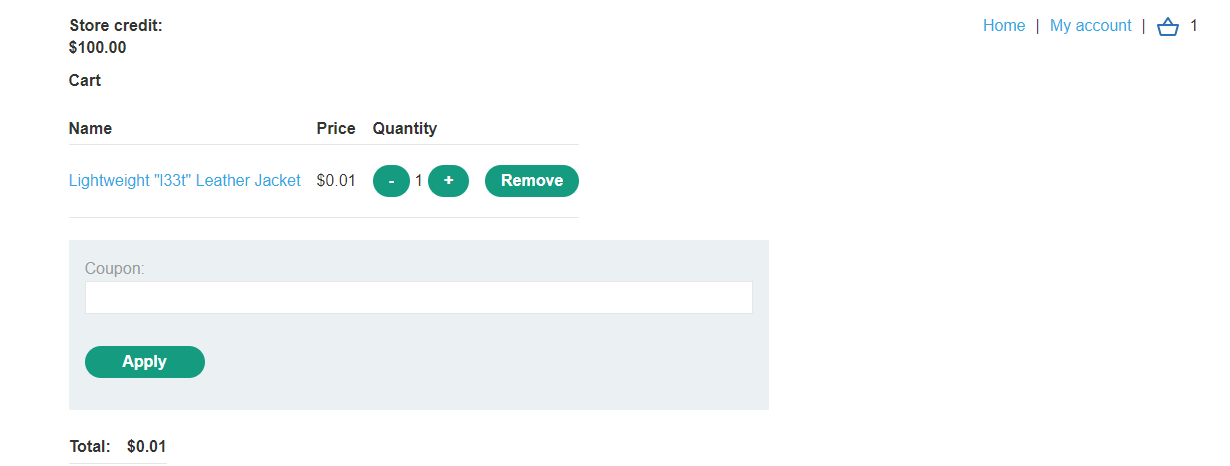
Task: Click the Cart heading
Action: pyautogui.click(x=85, y=80)
